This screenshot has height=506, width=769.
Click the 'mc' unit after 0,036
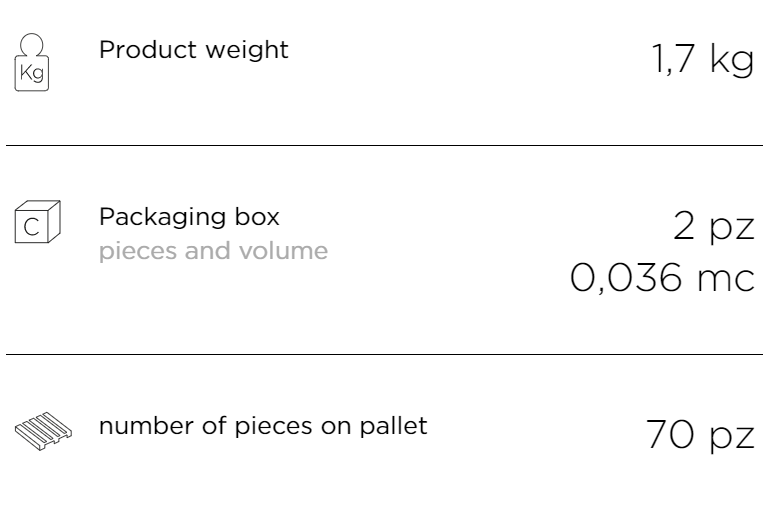pyautogui.click(x=726, y=280)
